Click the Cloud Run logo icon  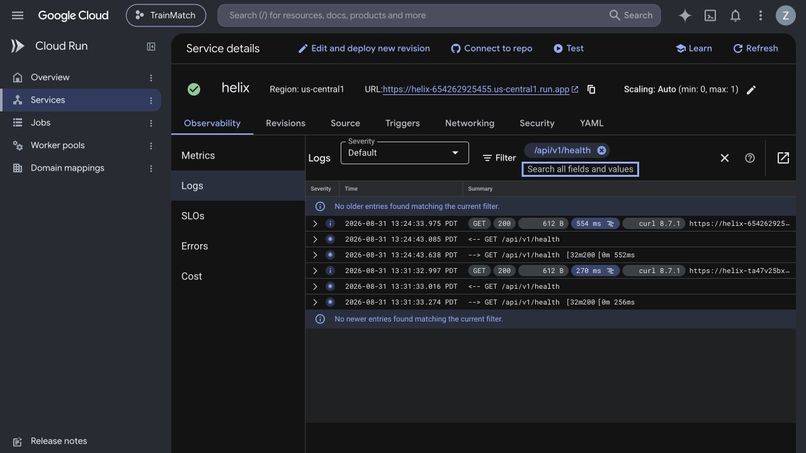[17, 46]
